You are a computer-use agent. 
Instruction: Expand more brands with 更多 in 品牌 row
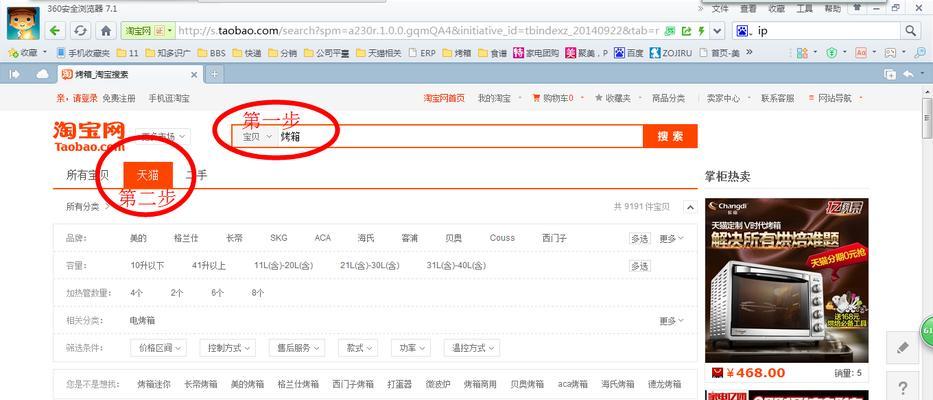(x=671, y=238)
